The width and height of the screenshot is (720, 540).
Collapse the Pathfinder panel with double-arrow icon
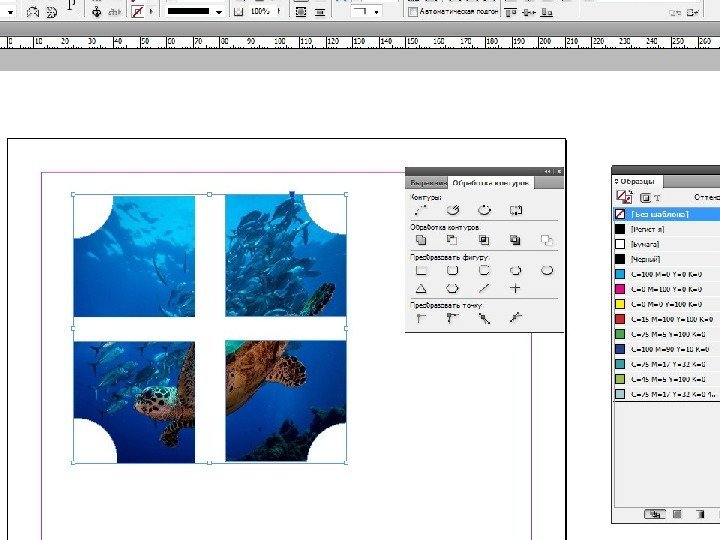click(547, 171)
